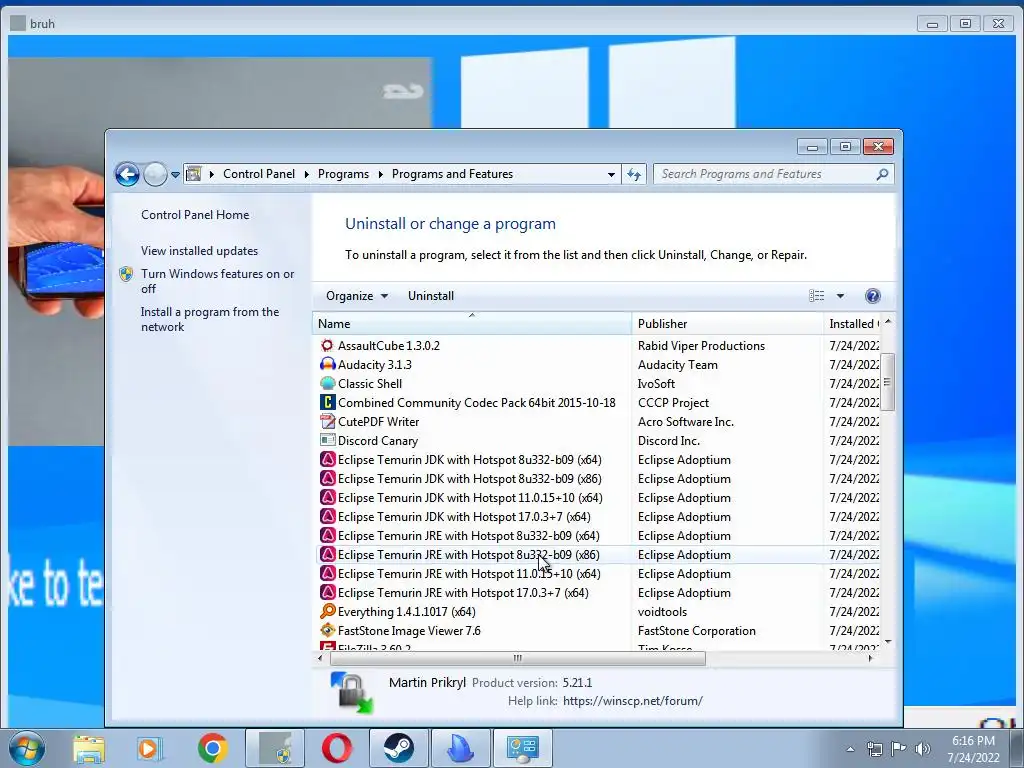Click Control Panel in the breadcrumb path

point(259,174)
